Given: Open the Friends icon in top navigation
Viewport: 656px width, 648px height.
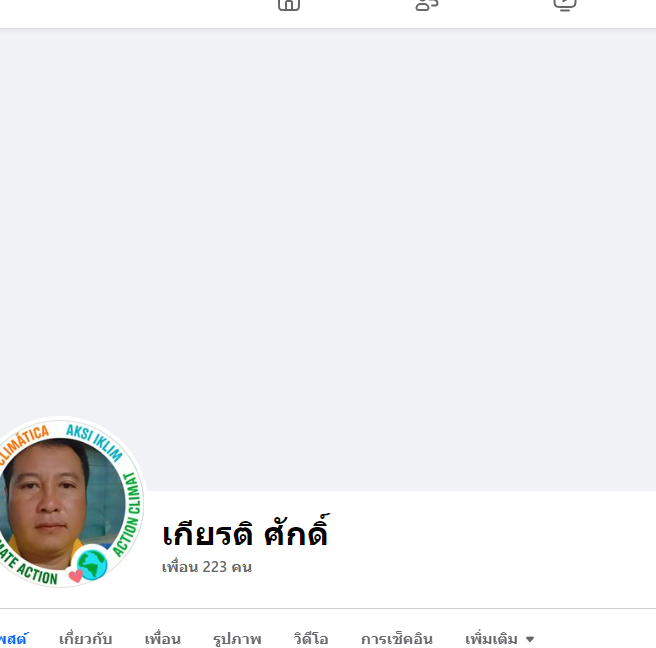Looking at the screenshot, I should 427,5.
